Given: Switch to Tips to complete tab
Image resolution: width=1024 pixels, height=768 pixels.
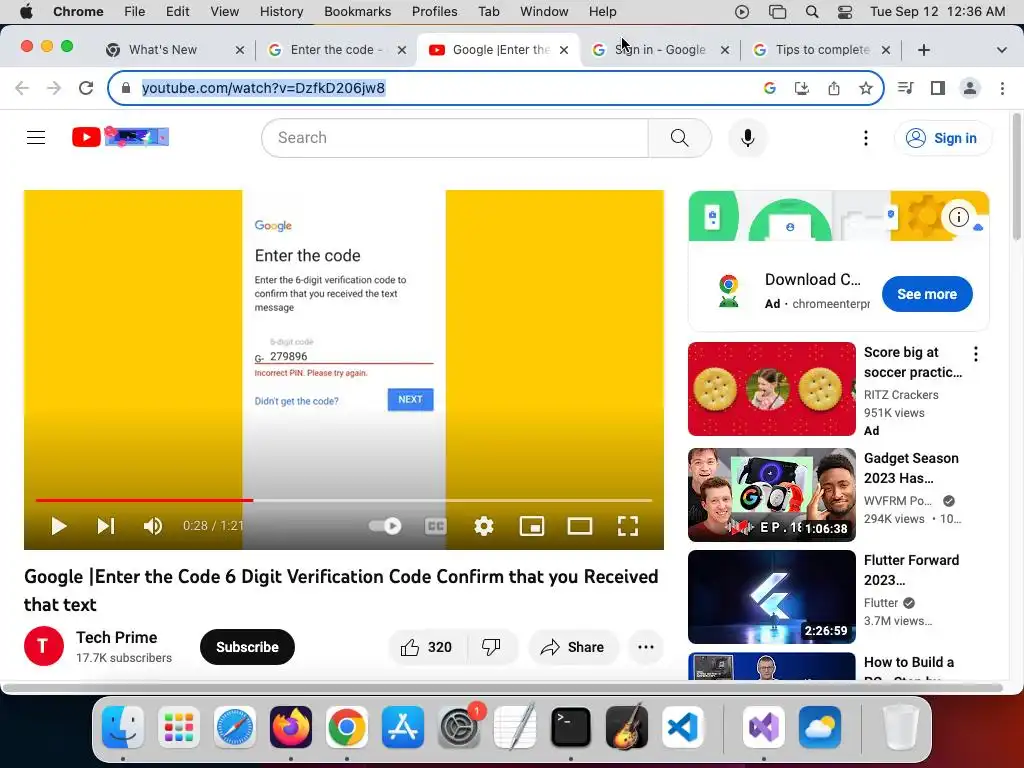Looking at the screenshot, I should (x=822, y=50).
